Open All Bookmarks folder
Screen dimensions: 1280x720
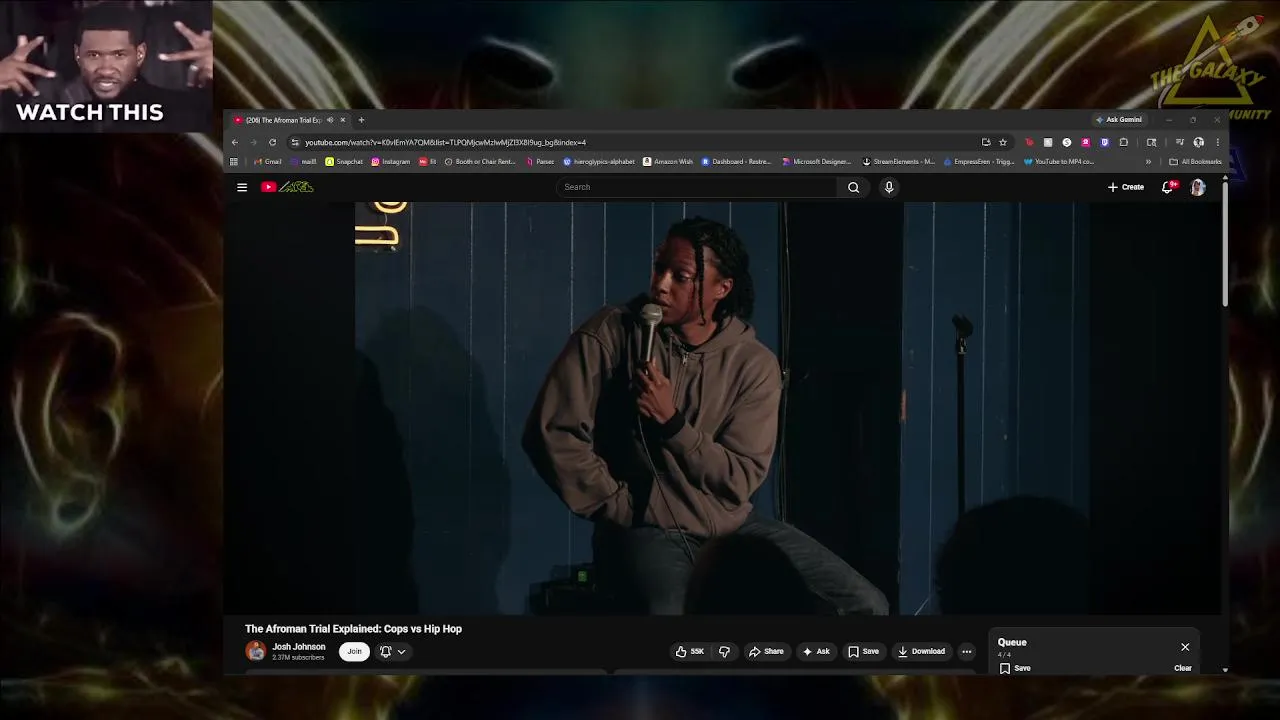pos(1195,162)
